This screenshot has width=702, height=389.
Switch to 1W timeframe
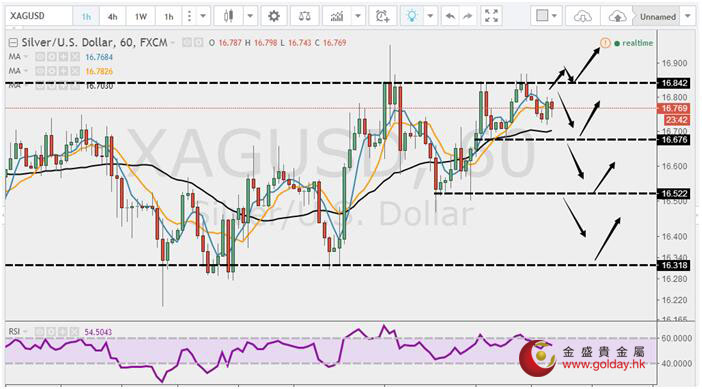click(141, 17)
